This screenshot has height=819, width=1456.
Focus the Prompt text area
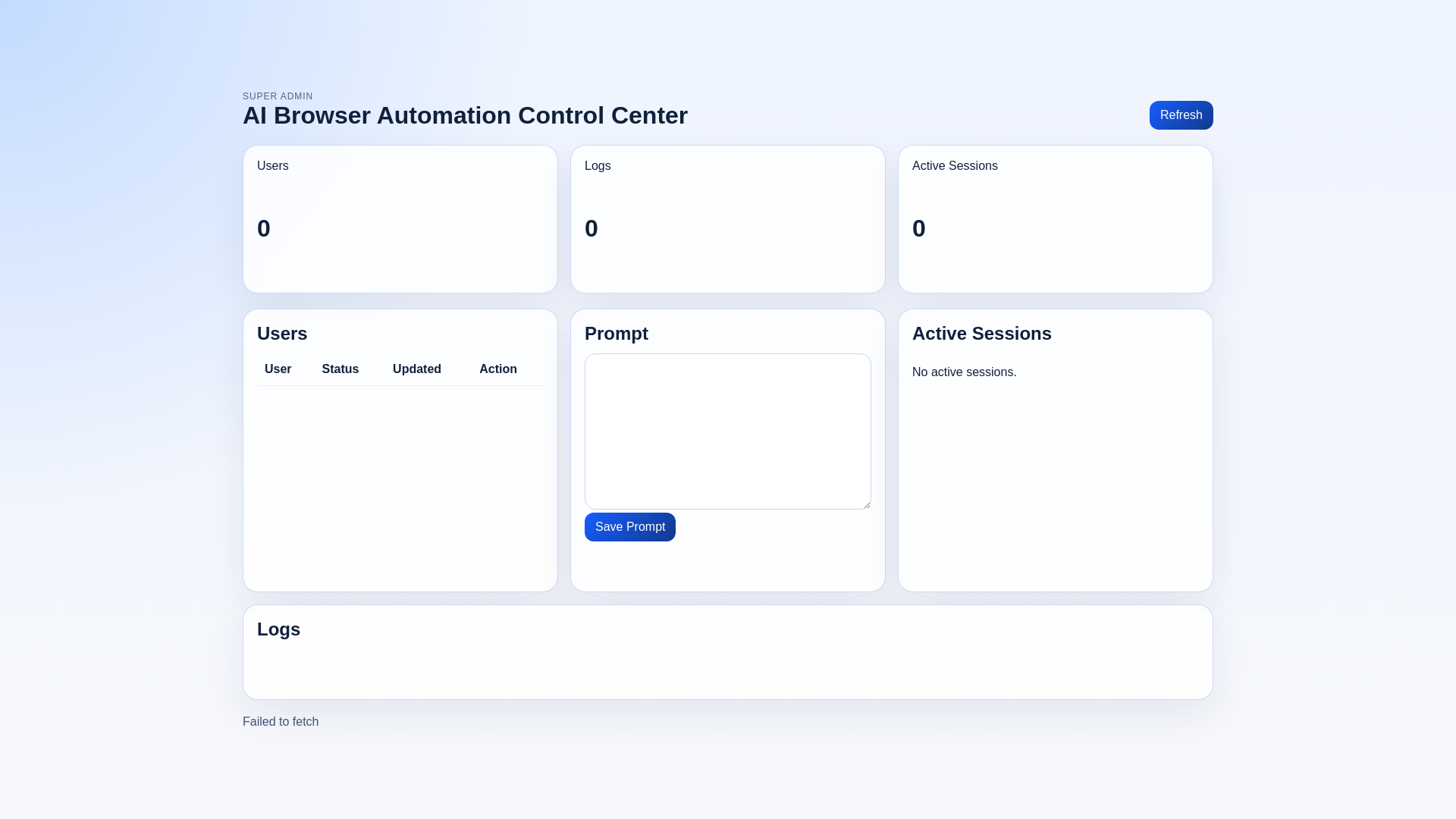pyautogui.click(x=727, y=431)
